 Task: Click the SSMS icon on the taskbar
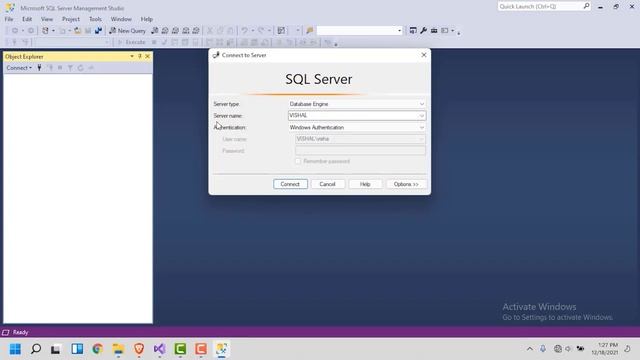(x=222, y=349)
